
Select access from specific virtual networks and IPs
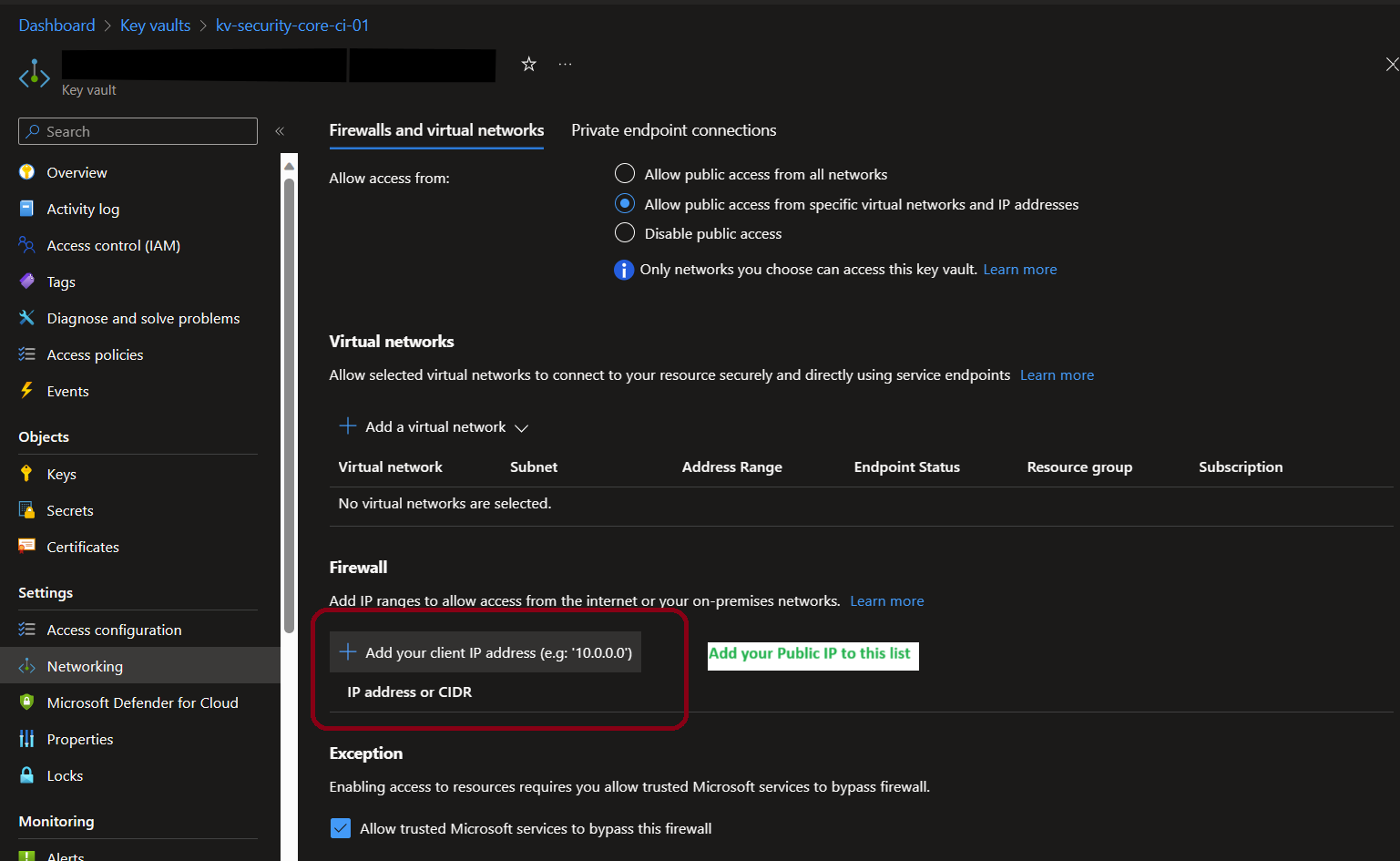[x=625, y=204]
